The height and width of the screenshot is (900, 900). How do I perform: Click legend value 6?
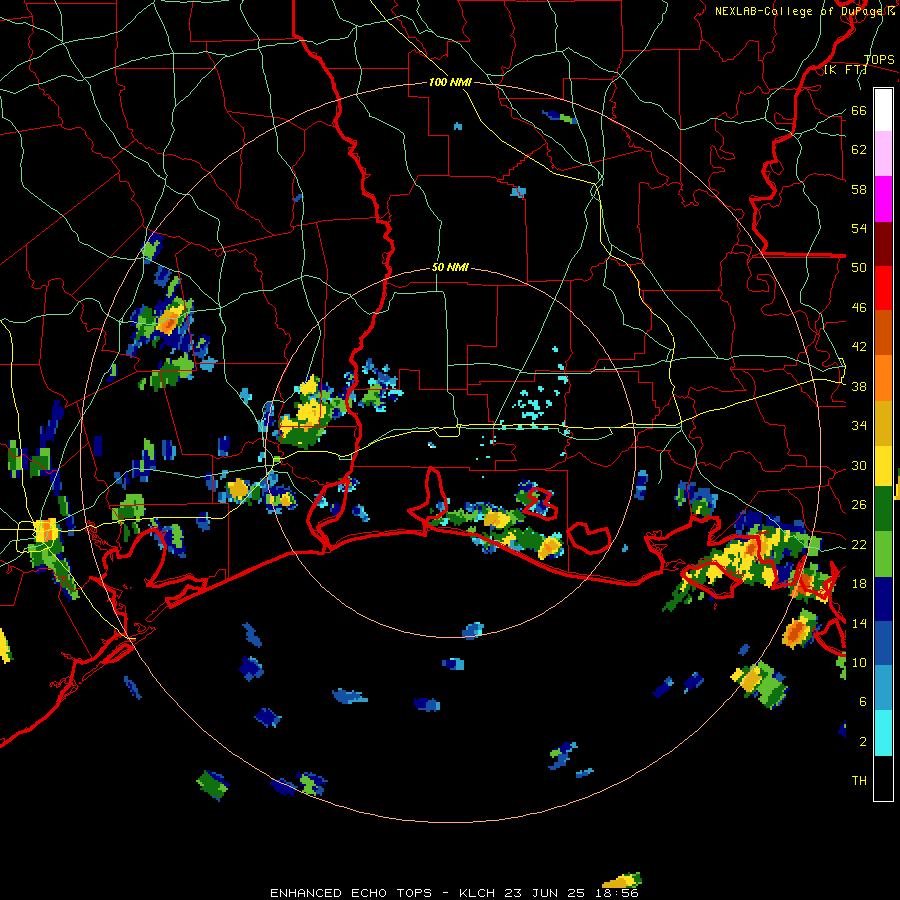point(863,702)
